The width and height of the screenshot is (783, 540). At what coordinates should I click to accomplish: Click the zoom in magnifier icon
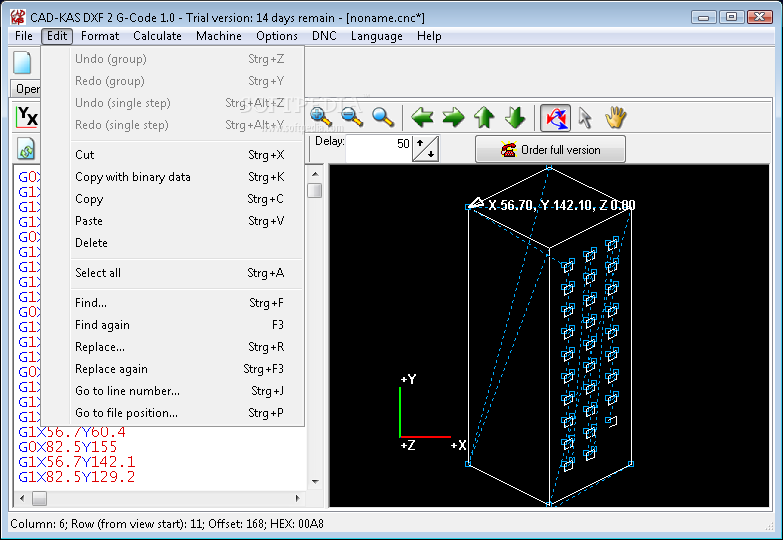tap(321, 117)
